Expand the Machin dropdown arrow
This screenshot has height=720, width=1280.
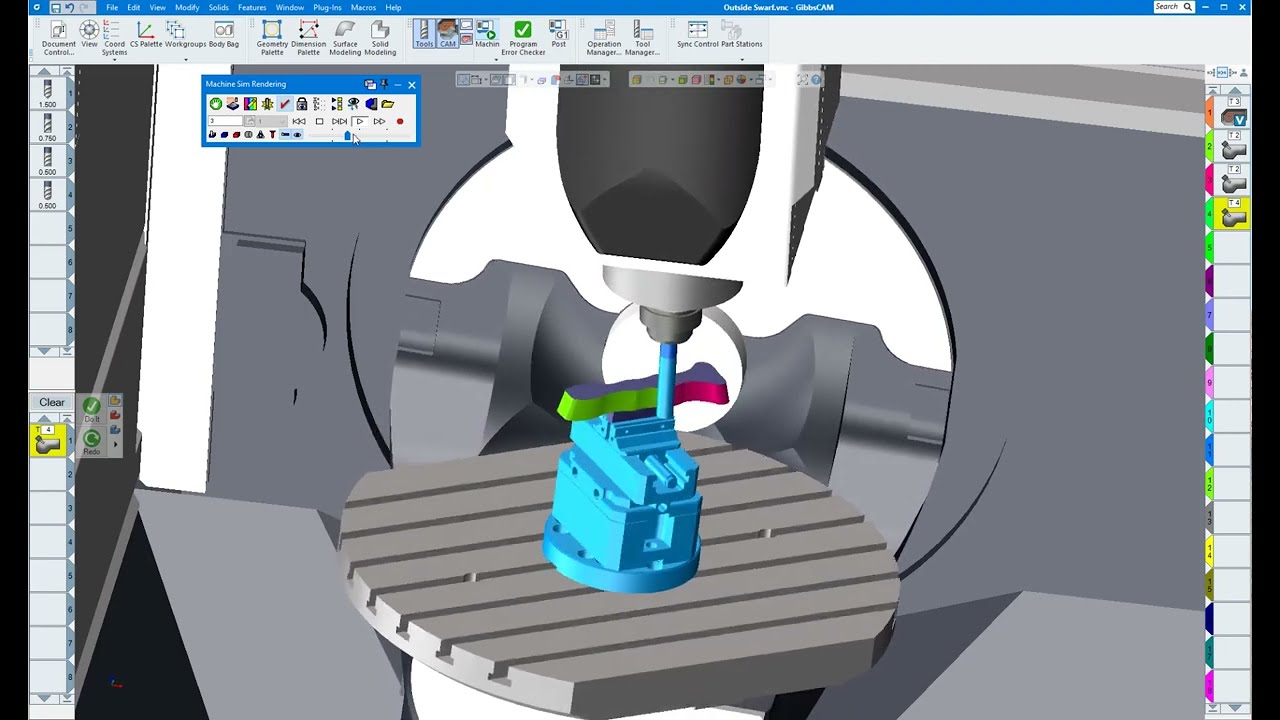pyautogui.click(x=496, y=60)
